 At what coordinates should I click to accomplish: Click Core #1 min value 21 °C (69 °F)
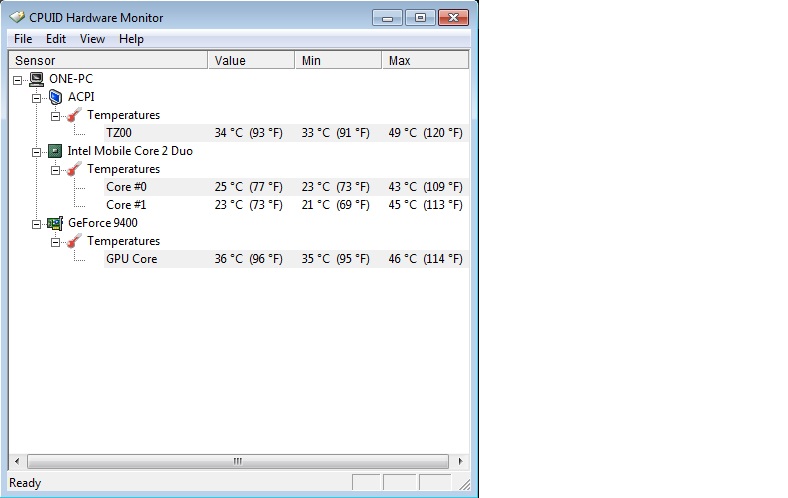pos(335,205)
